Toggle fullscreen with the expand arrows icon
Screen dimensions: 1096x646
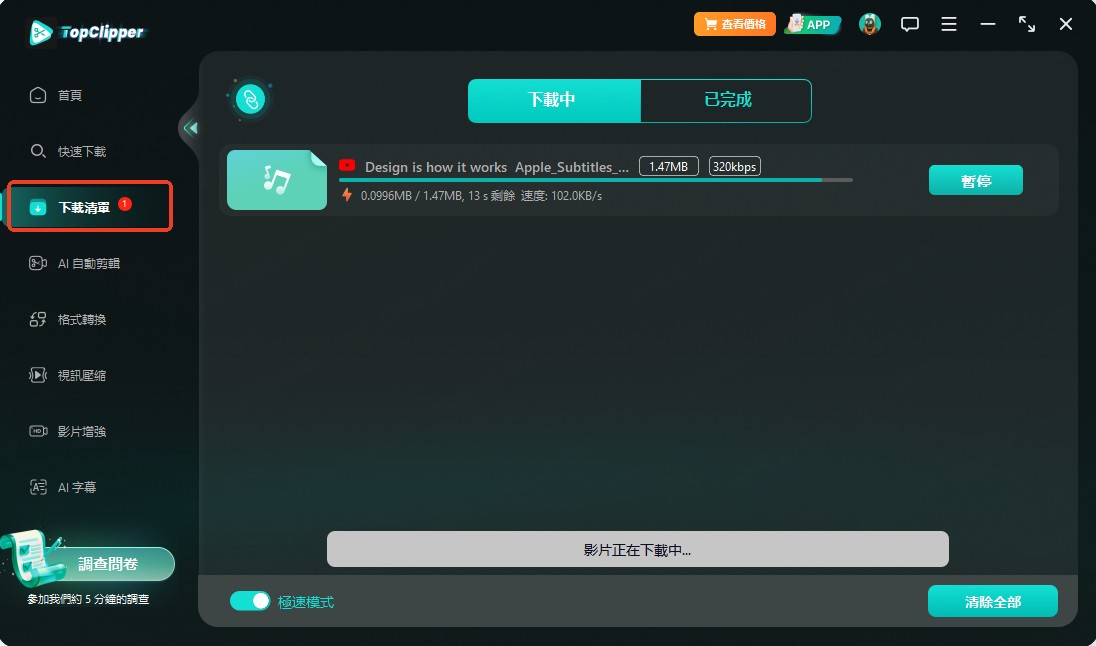(1027, 24)
